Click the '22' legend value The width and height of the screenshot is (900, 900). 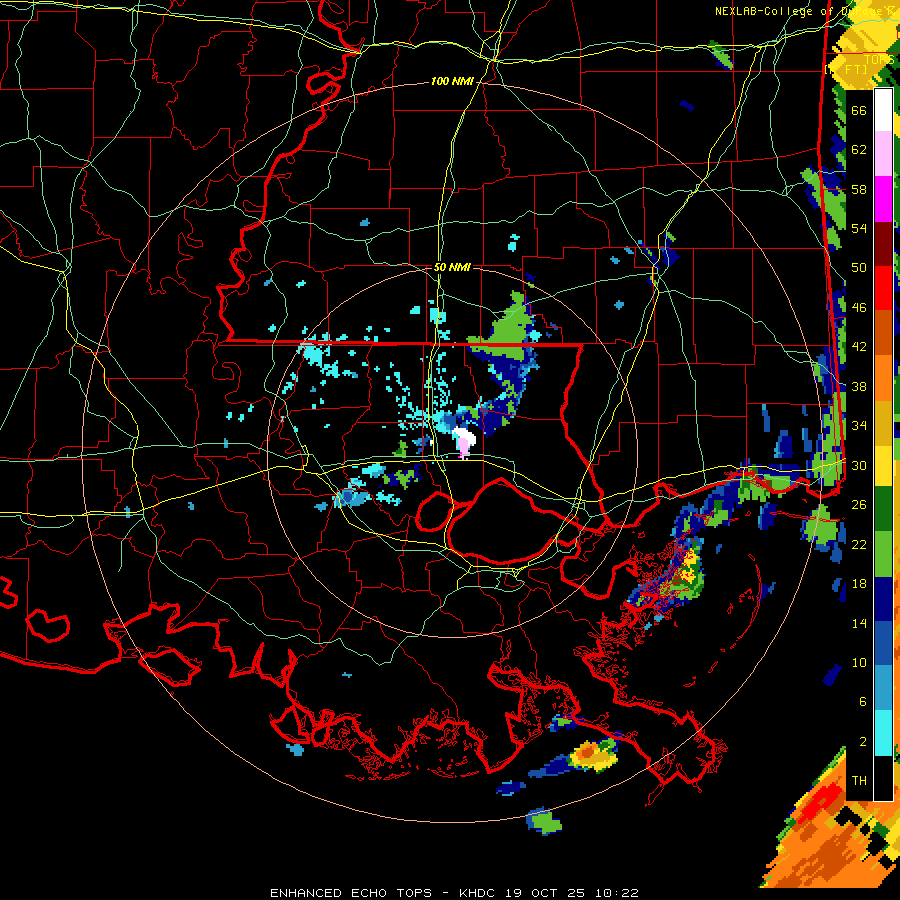859,544
